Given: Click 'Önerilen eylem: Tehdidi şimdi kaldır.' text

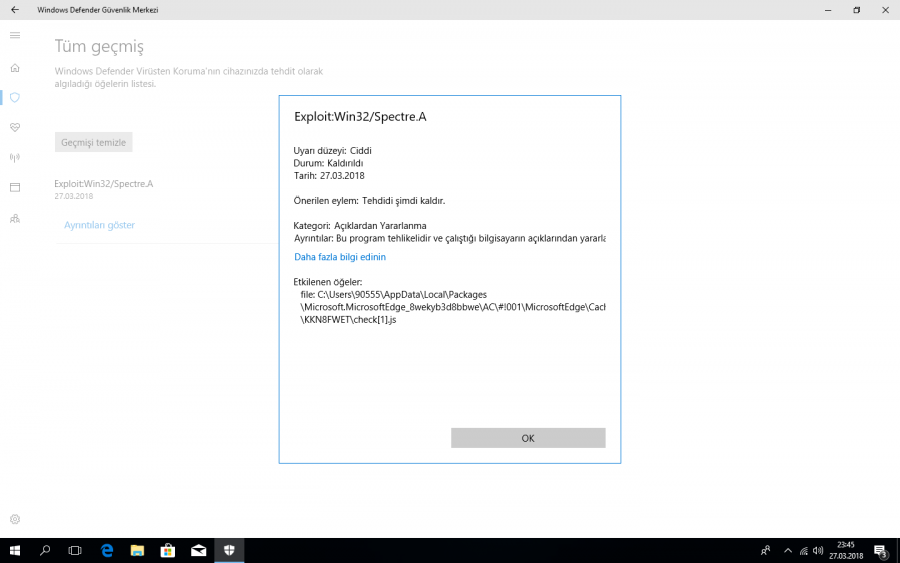Looking at the screenshot, I should tap(369, 201).
